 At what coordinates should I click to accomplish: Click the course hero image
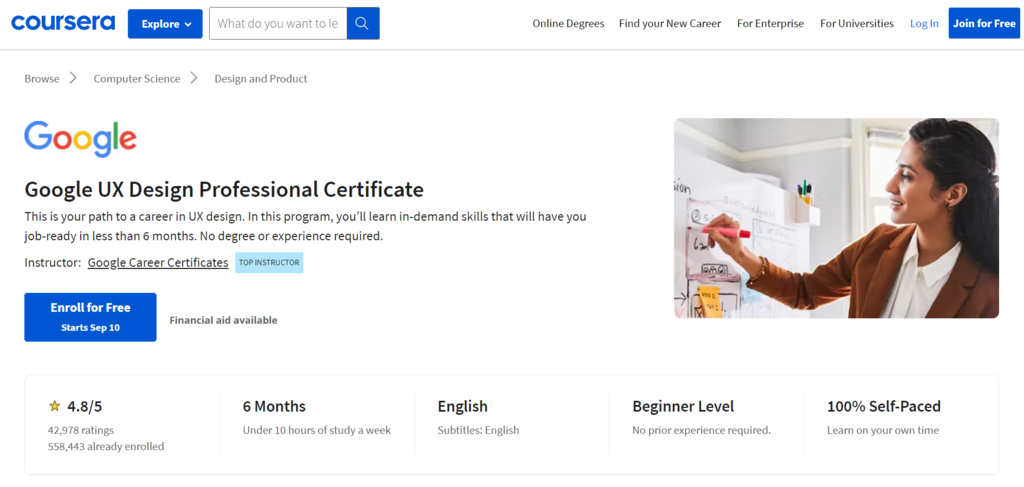(836, 218)
